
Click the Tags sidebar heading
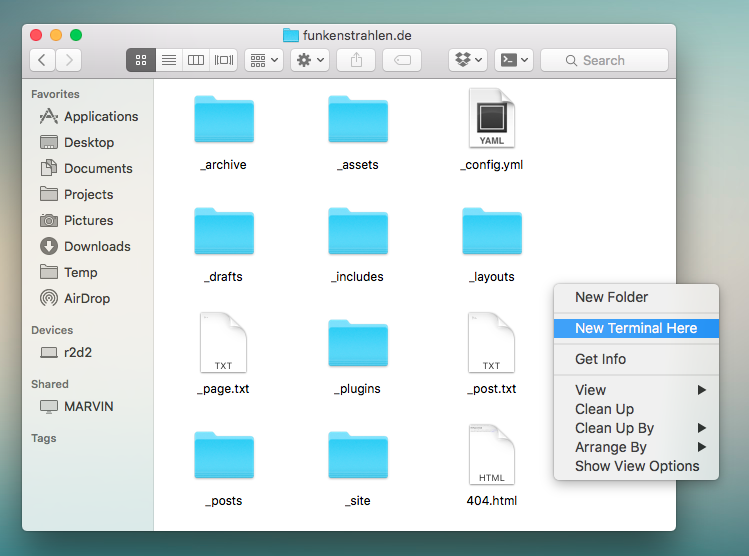pyautogui.click(x=43, y=438)
